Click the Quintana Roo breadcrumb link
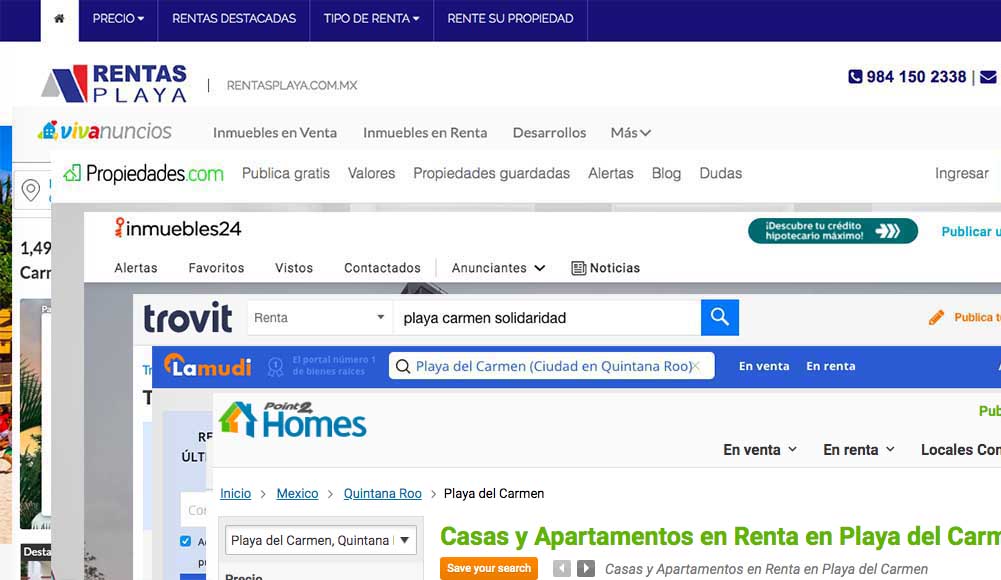Screen dimensions: 1001x580 382,493
